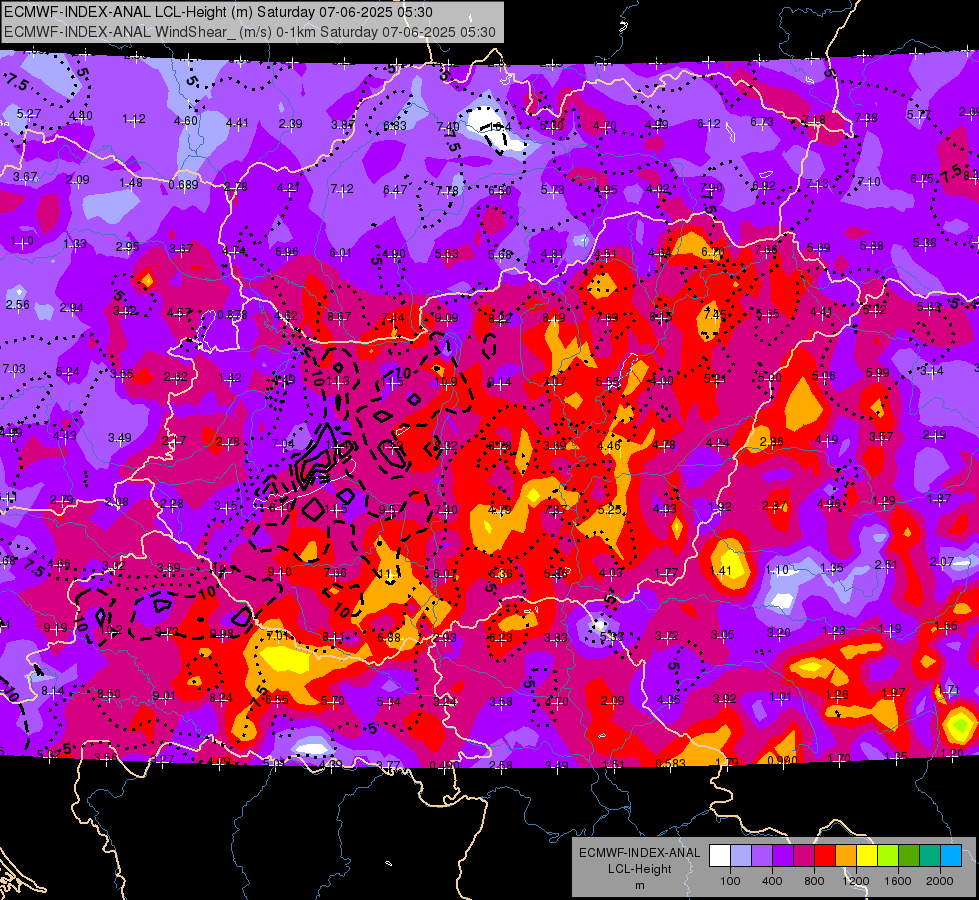
Task: Click the wind shear value 6.55
Action: tap(277, 700)
